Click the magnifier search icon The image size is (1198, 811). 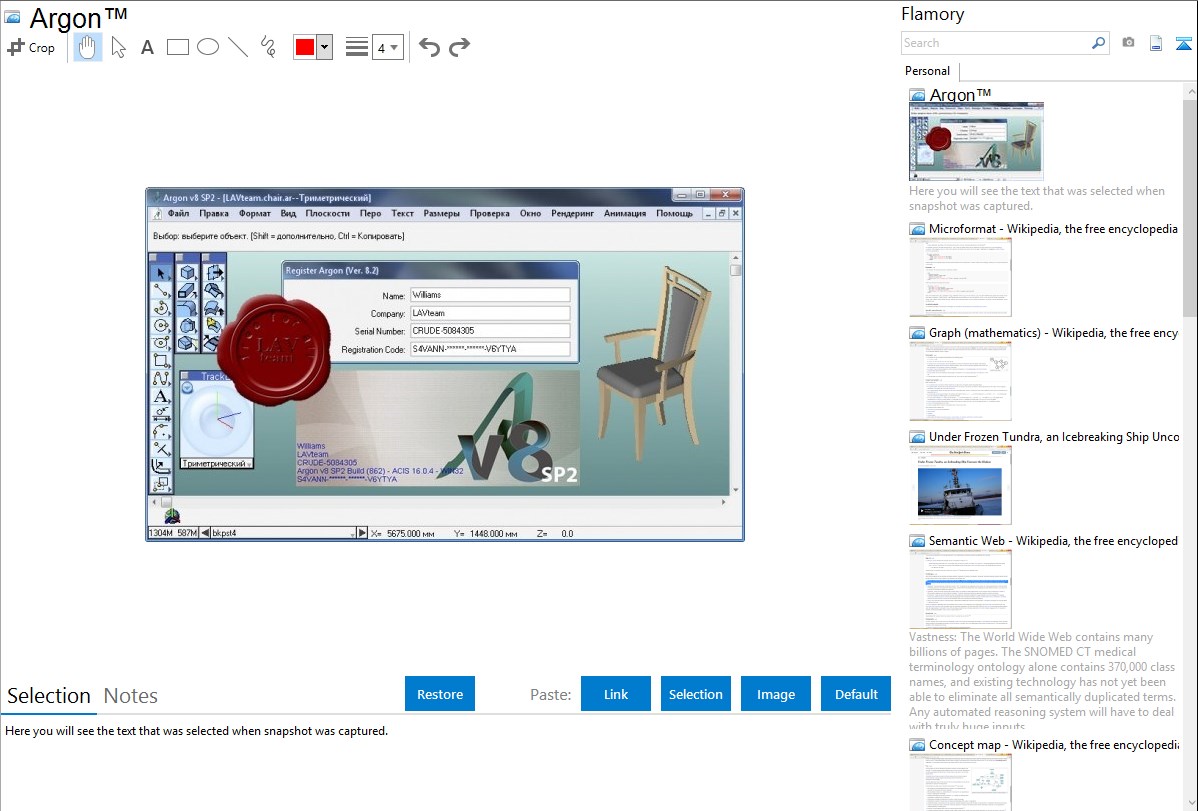[x=1098, y=43]
